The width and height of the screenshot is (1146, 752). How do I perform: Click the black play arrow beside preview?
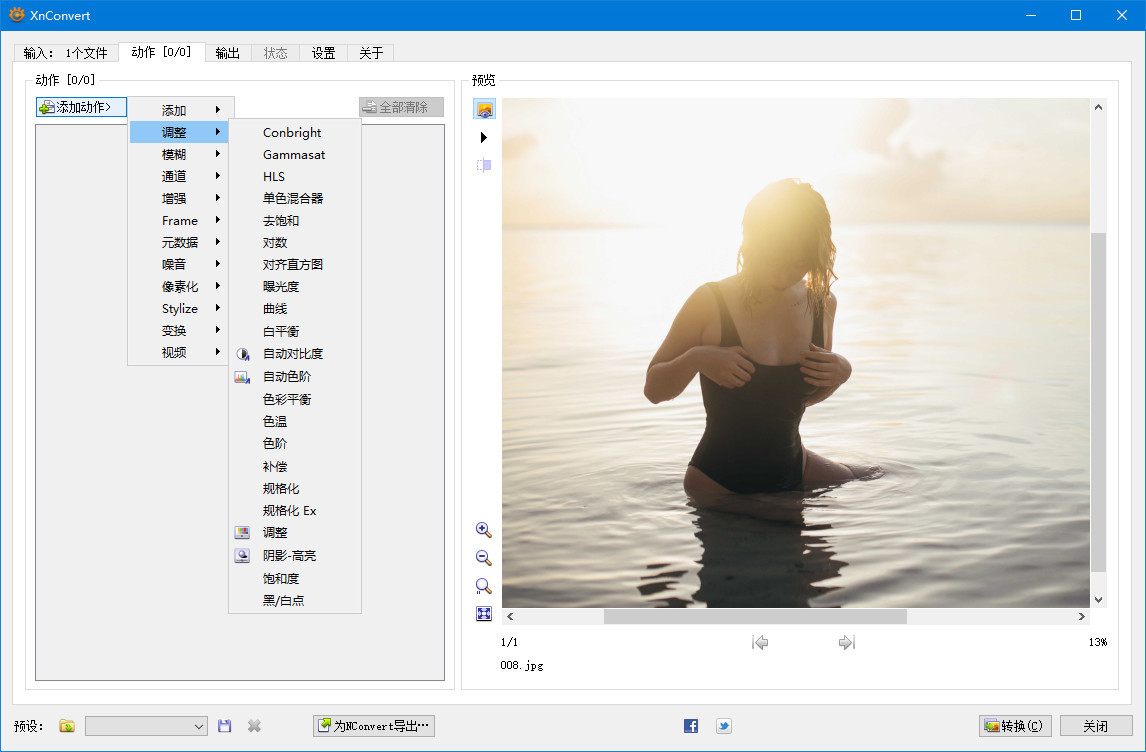(484, 137)
